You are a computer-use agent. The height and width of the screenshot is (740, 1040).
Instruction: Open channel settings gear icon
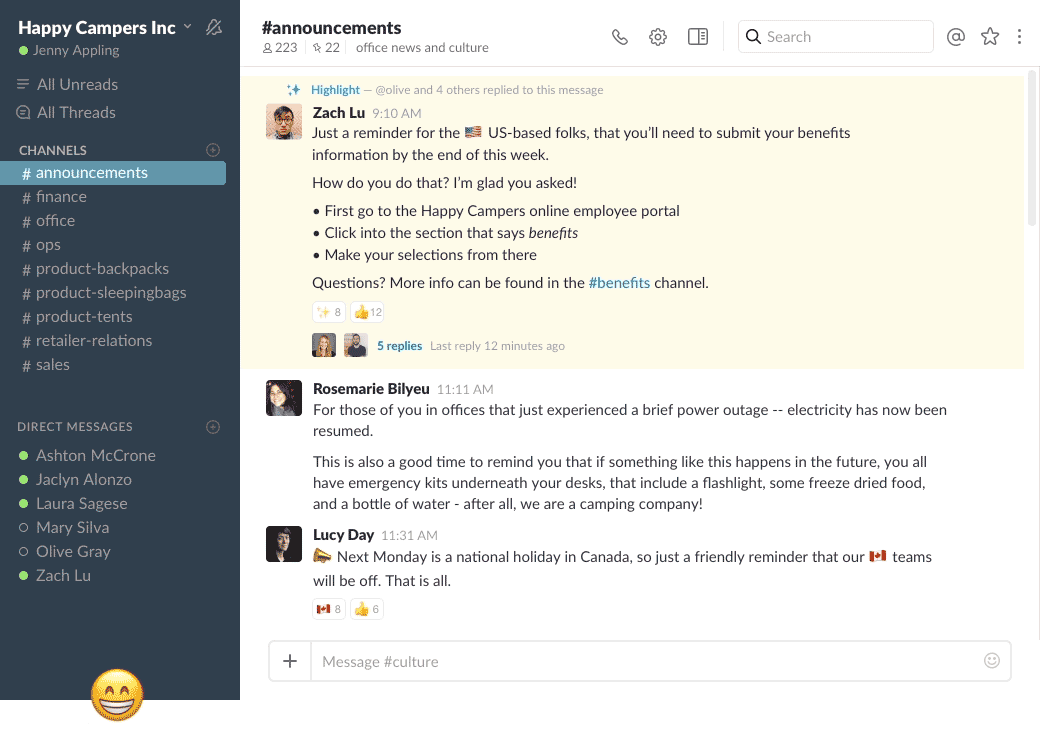coord(658,36)
